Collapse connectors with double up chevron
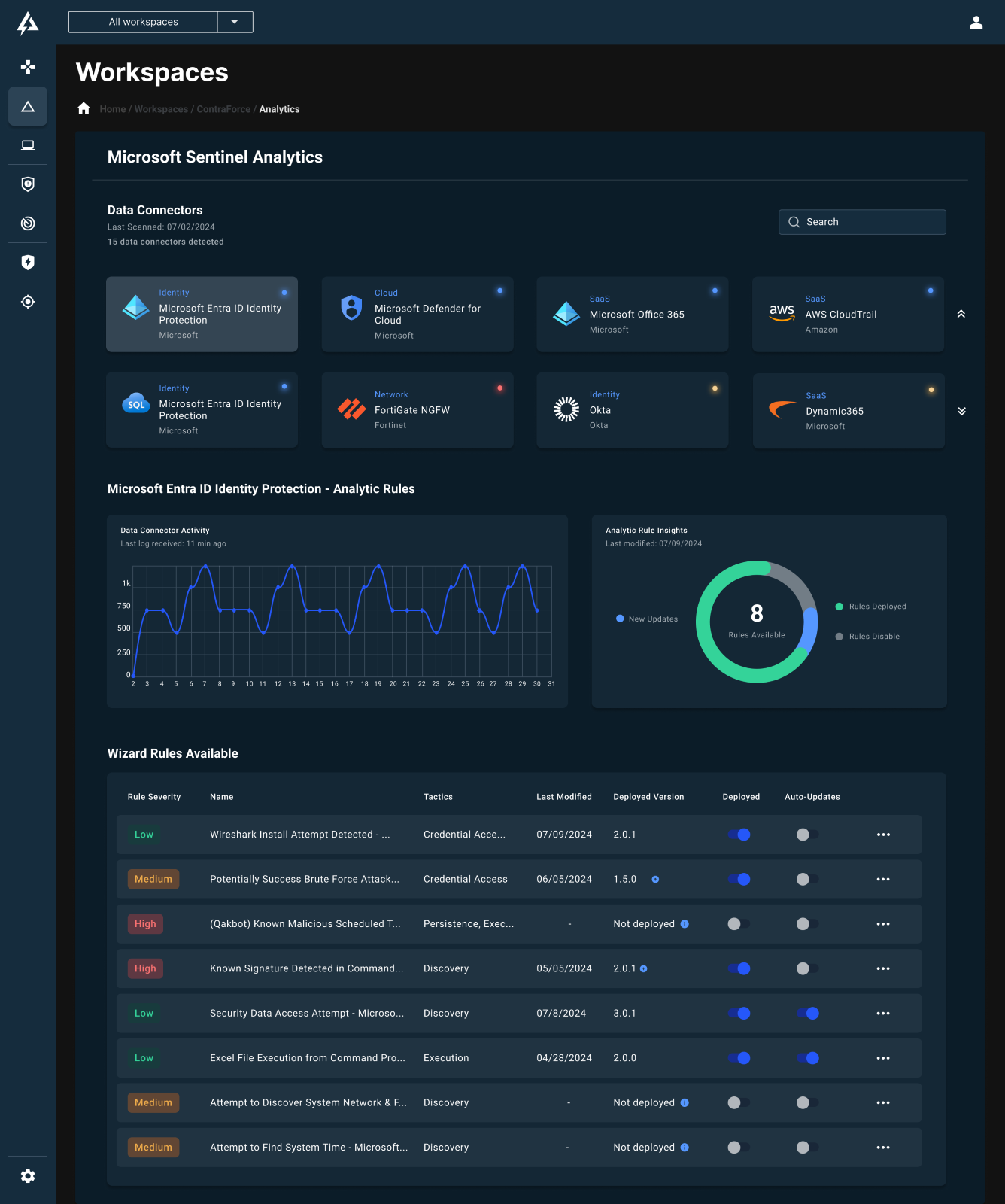 pyautogui.click(x=961, y=314)
